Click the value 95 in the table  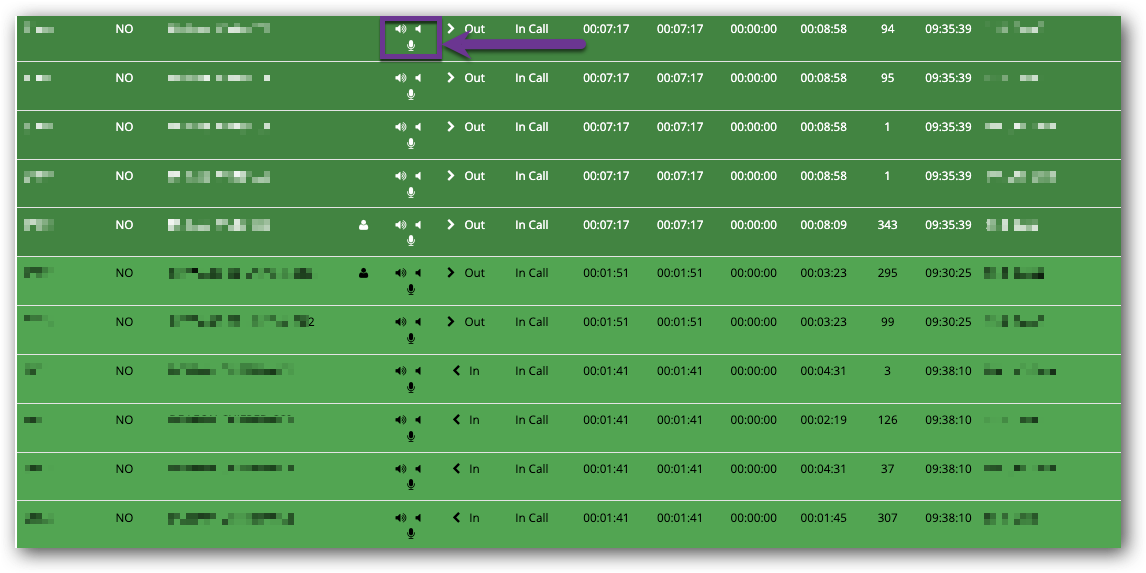click(x=887, y=77)
